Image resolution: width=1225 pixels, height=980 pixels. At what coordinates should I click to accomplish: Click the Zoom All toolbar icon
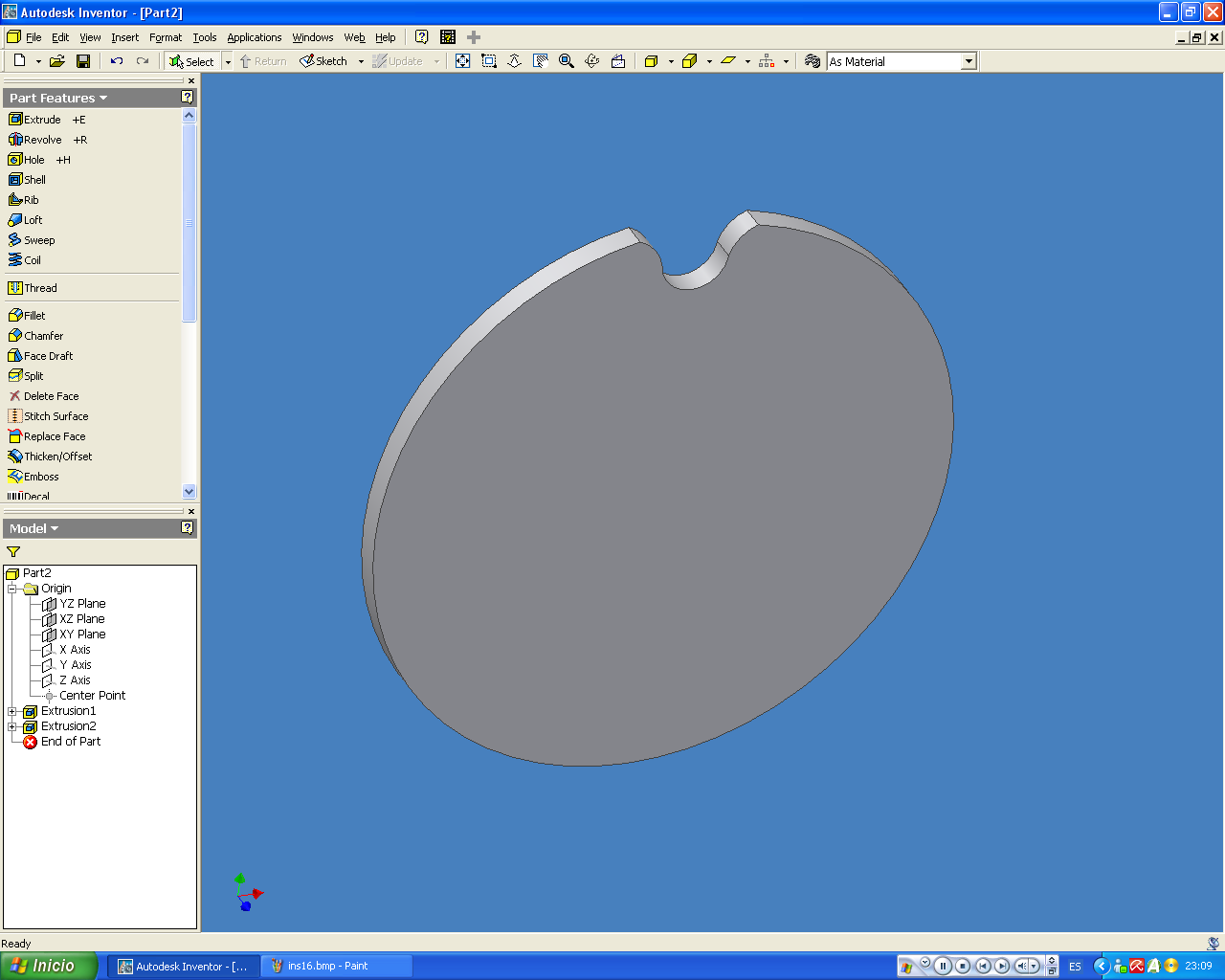tap(463, 61)
